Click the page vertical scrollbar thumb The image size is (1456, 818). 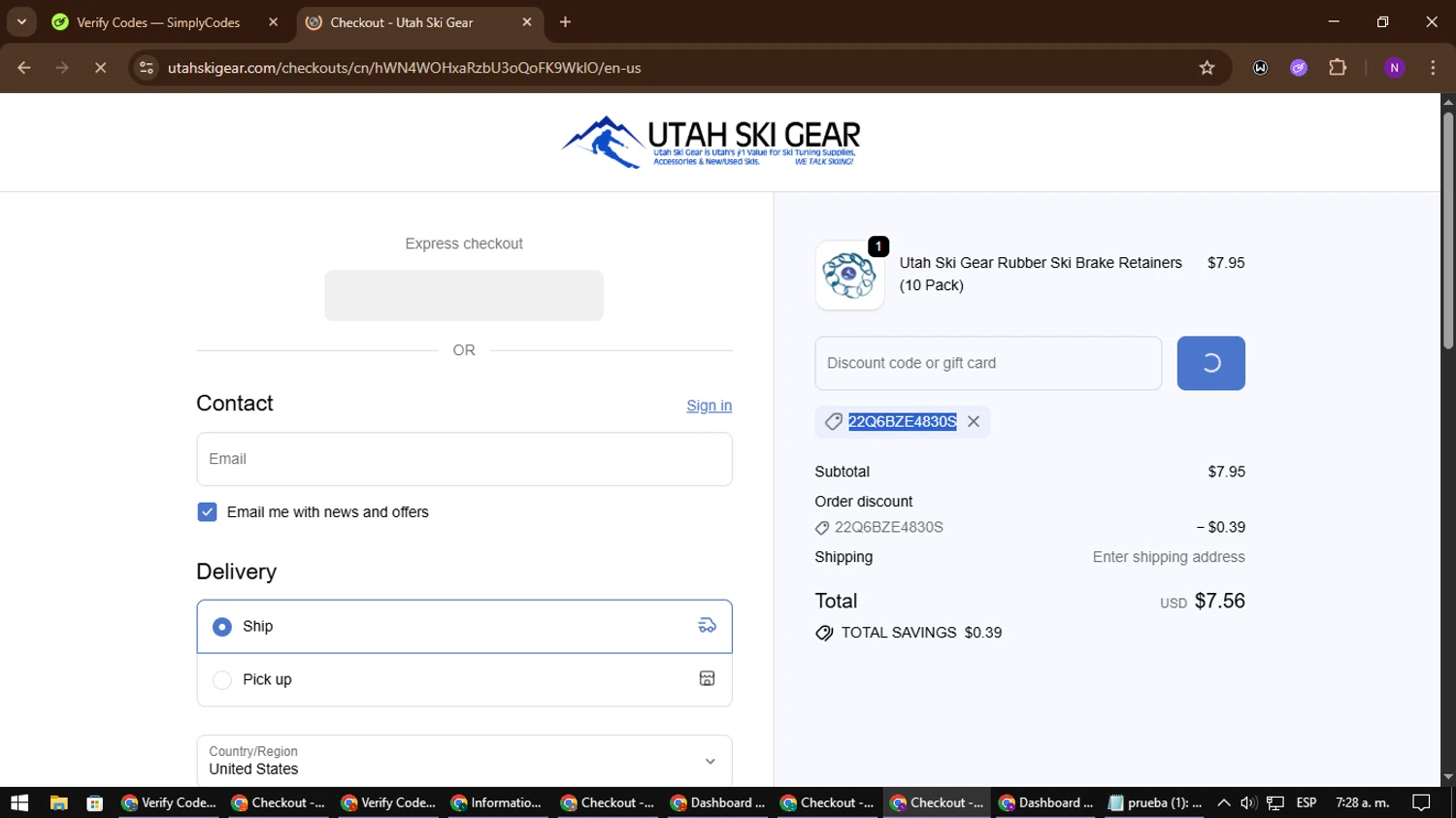coord(1448,230)
